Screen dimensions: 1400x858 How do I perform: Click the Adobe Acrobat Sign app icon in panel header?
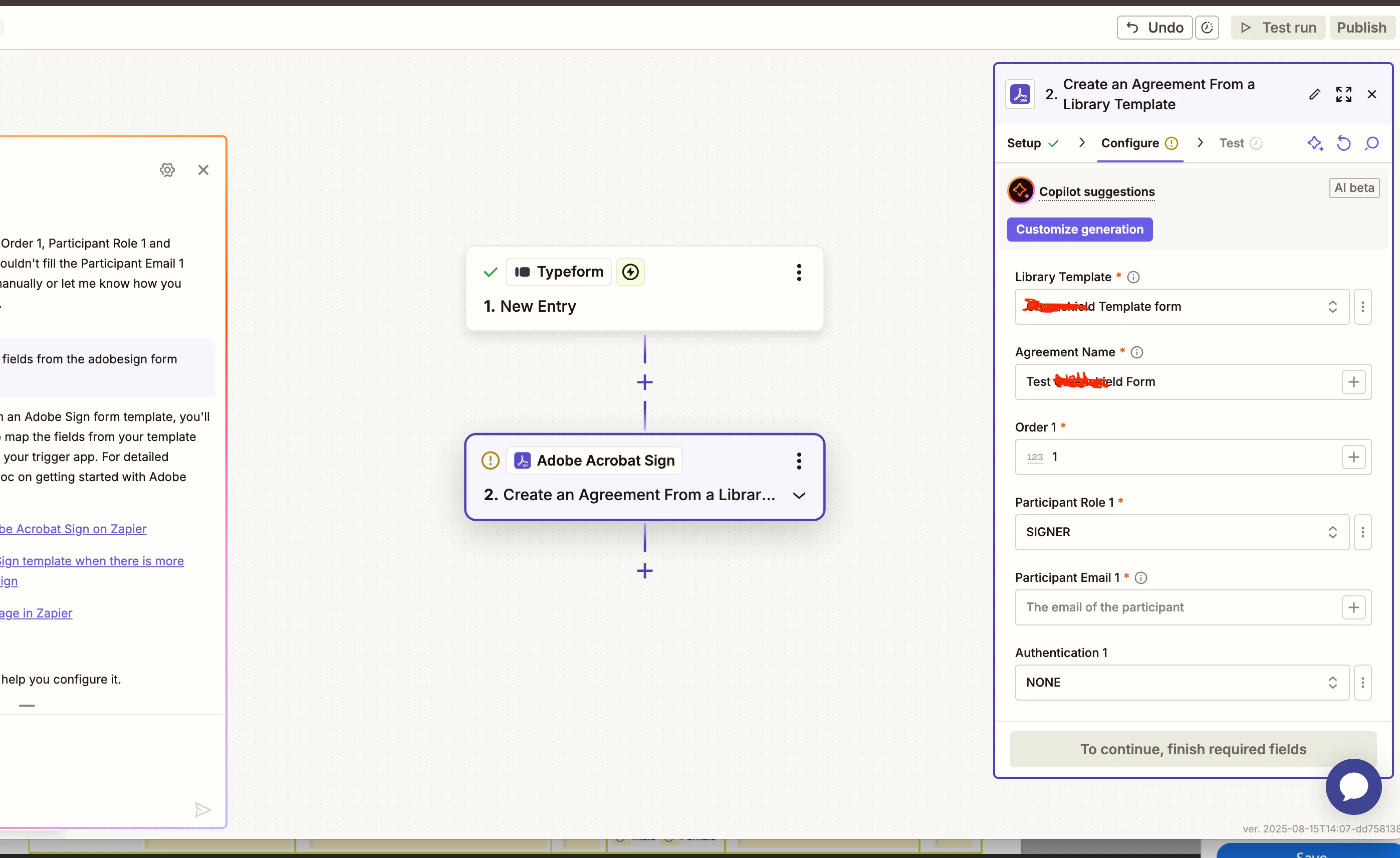point(1021,94)
